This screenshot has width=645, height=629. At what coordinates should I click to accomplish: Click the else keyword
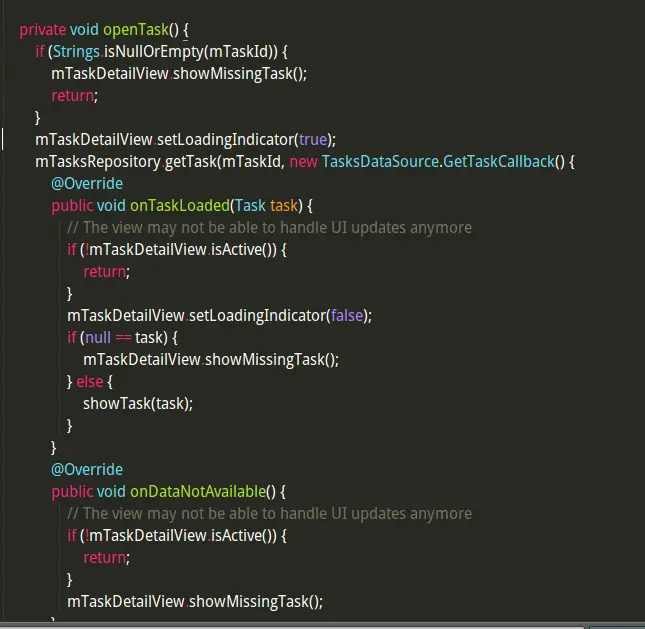pyautogui.click(x=90, y=382)
